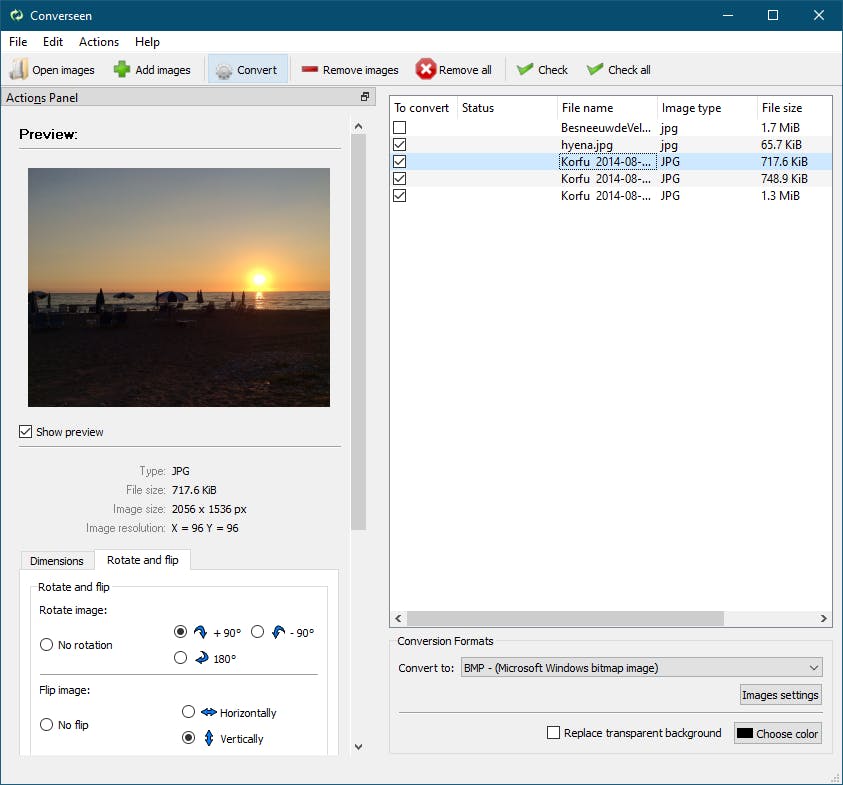Select the hyena.jpg file row
The height and width of the screenshot is (785, 843).
pyautogui.click(x=586, y=145)
